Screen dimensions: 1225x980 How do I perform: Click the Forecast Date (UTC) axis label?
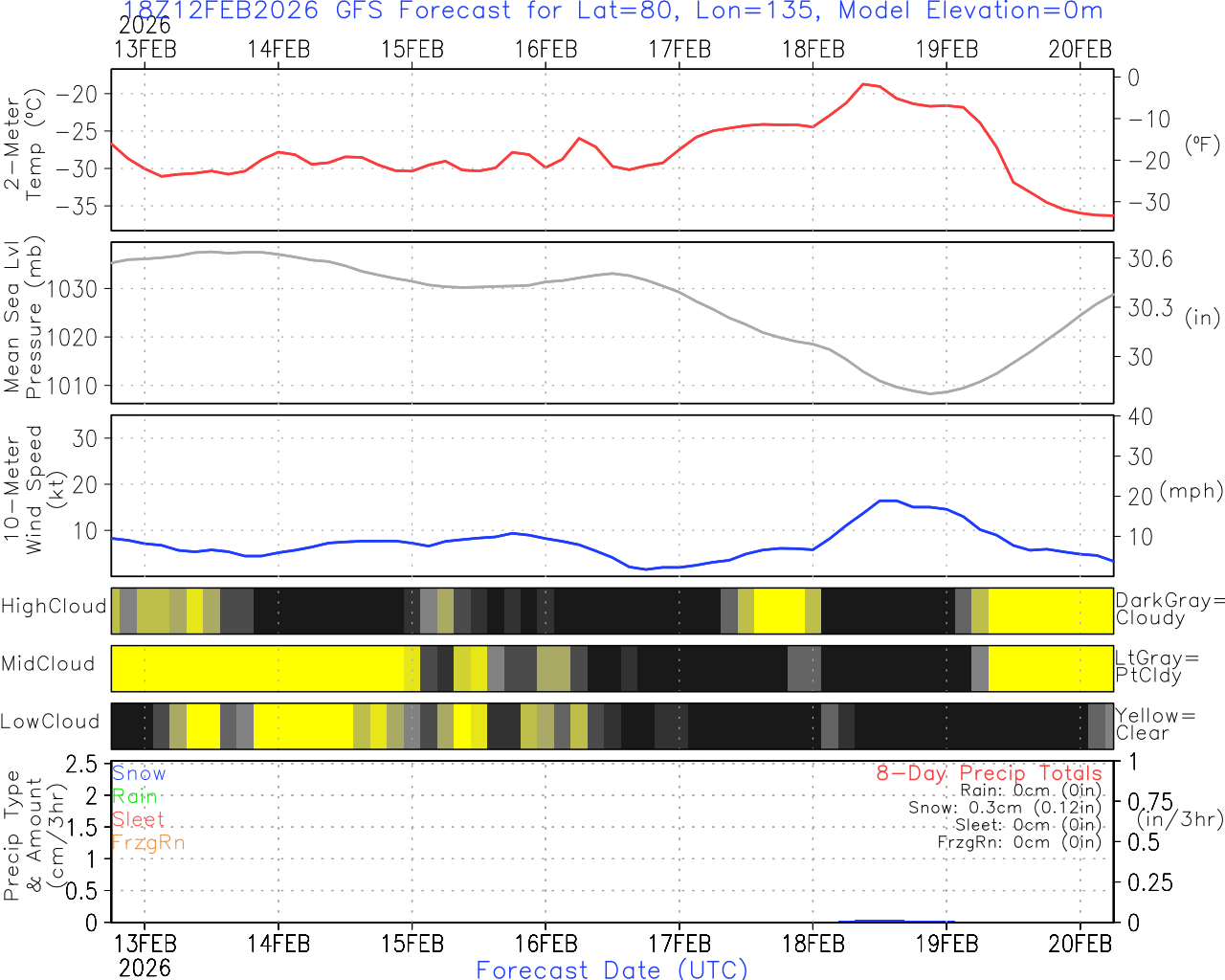[612, 969]
